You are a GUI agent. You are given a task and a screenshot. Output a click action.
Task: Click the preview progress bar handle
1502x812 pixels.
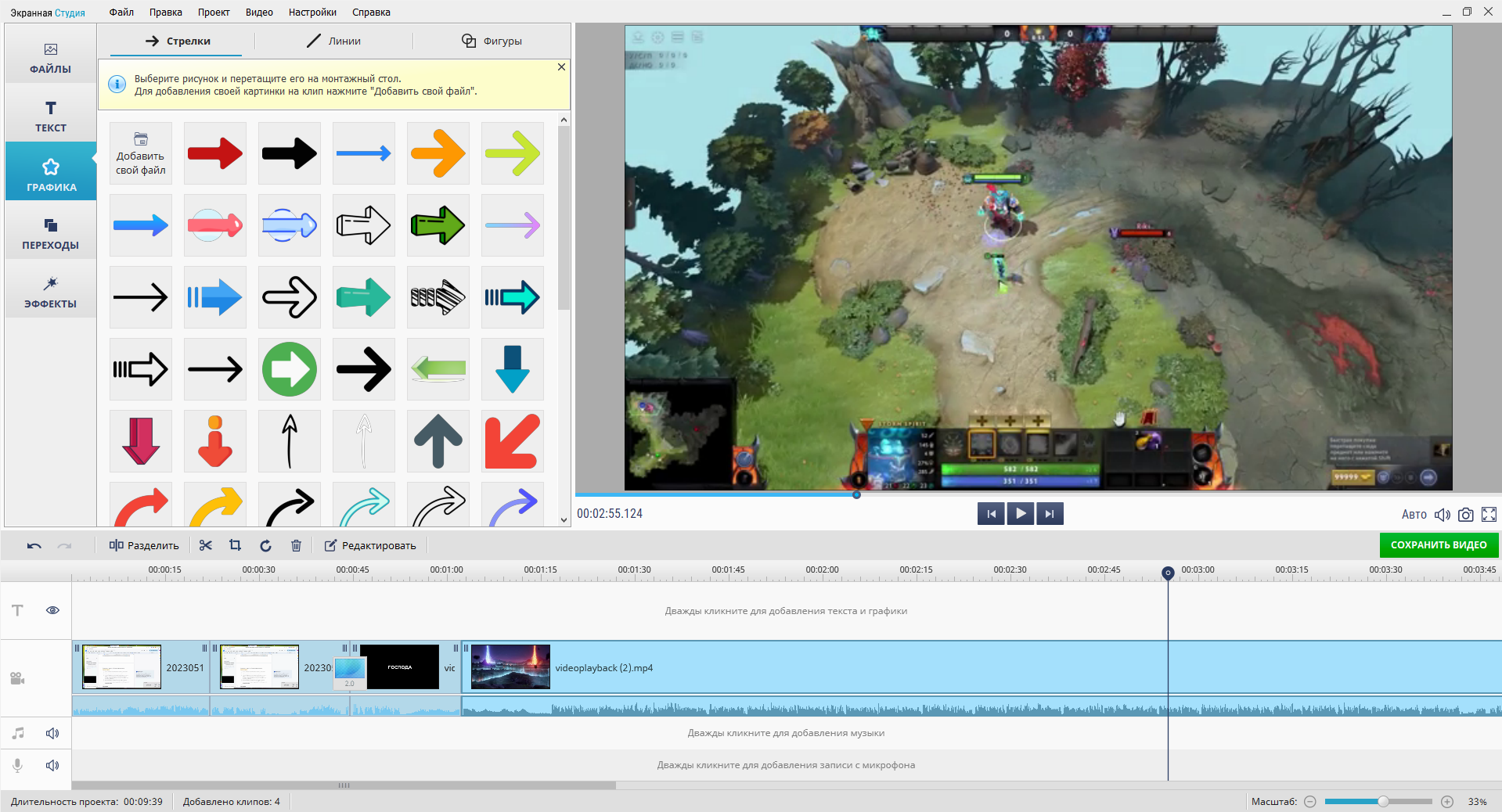(x=856, y=494)
